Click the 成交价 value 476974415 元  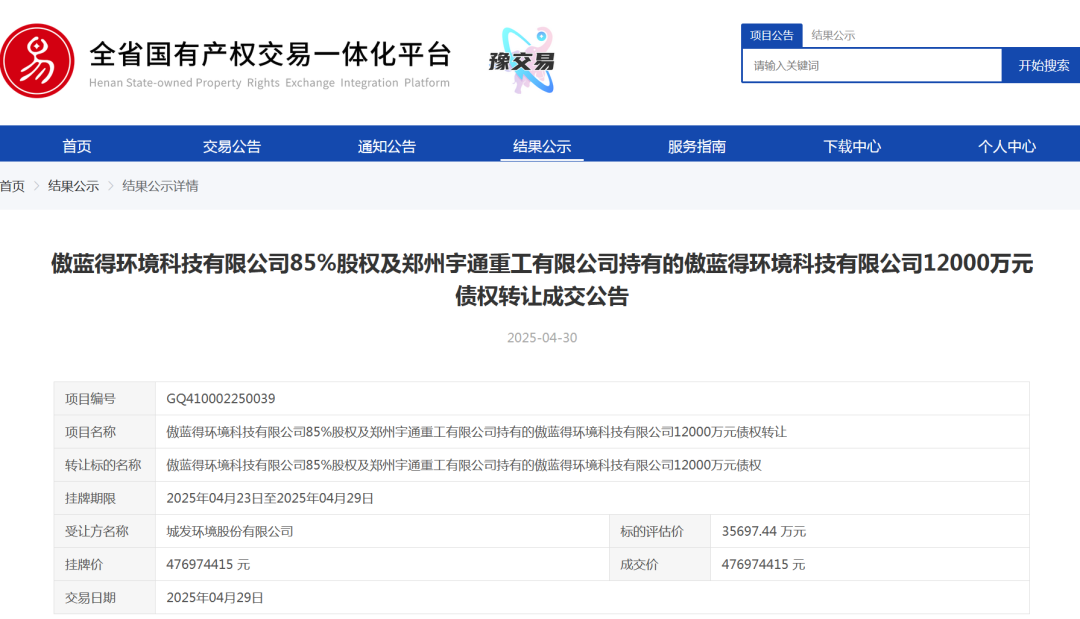[763, 564]
